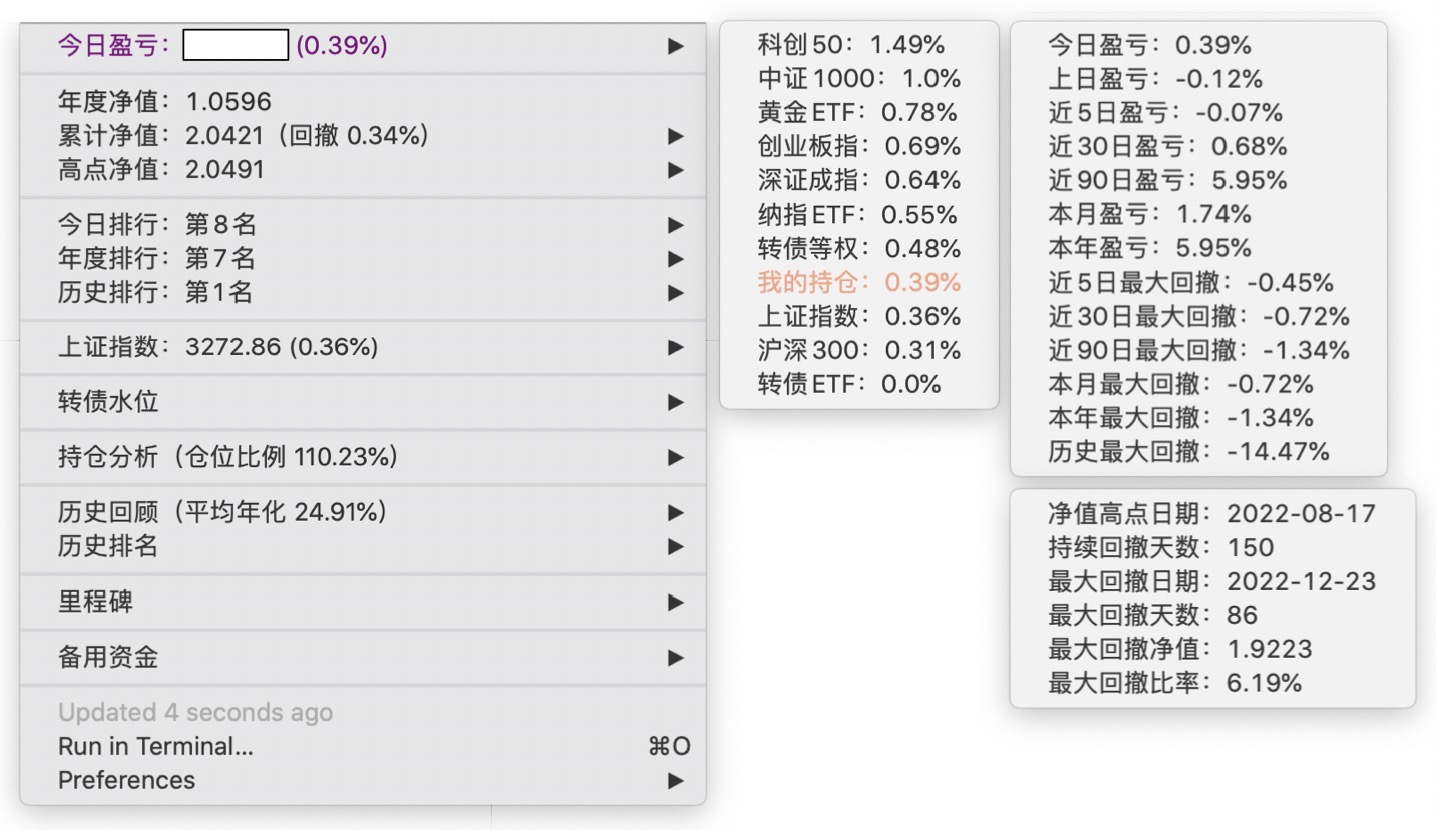This screenshot has height=830, width=1436.
Task: Click the 科创50 1.49% entry
Action: pyautogui.click(x=851, y=45)
